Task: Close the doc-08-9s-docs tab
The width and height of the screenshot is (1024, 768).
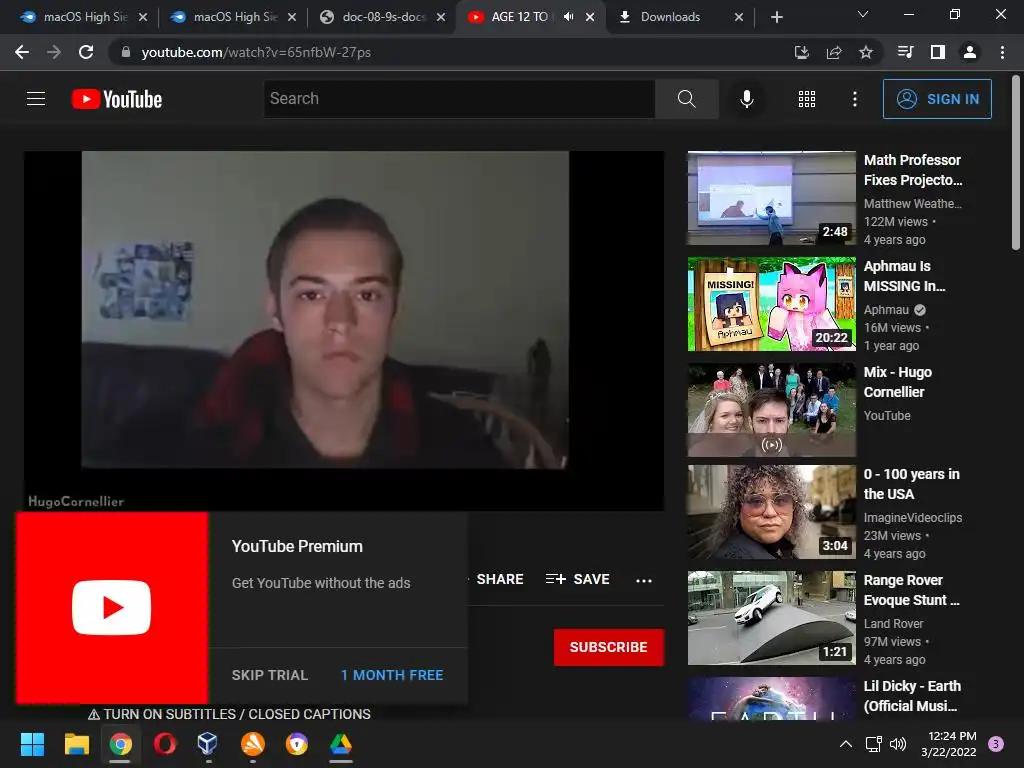Action: (x=441, y=17)
